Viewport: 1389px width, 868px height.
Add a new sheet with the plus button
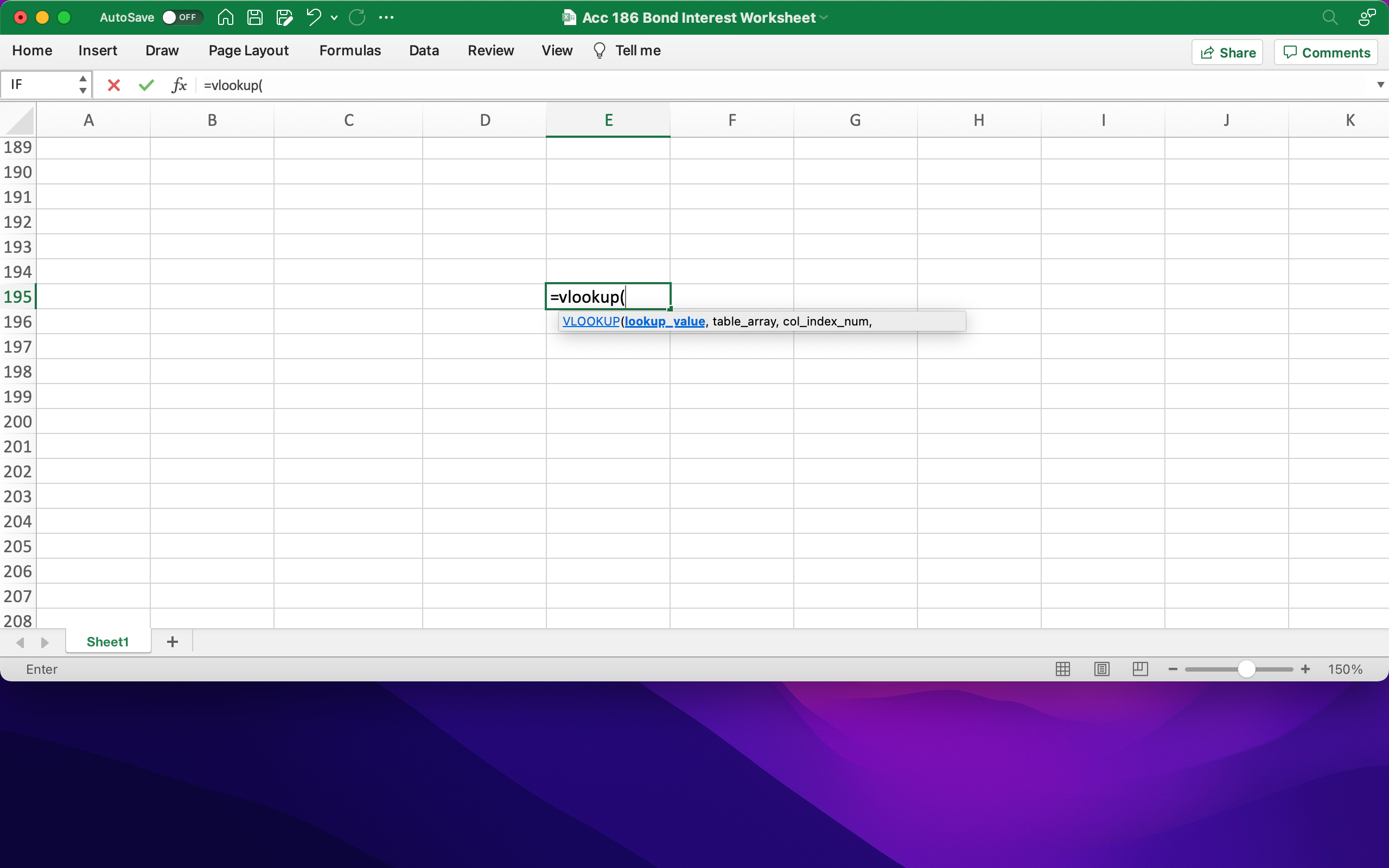tap(171, 641)
